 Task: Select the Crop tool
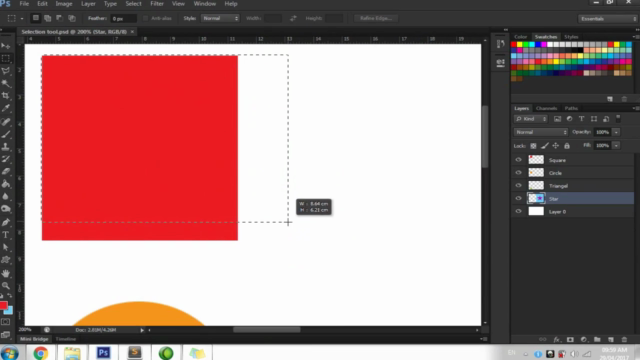6,96
